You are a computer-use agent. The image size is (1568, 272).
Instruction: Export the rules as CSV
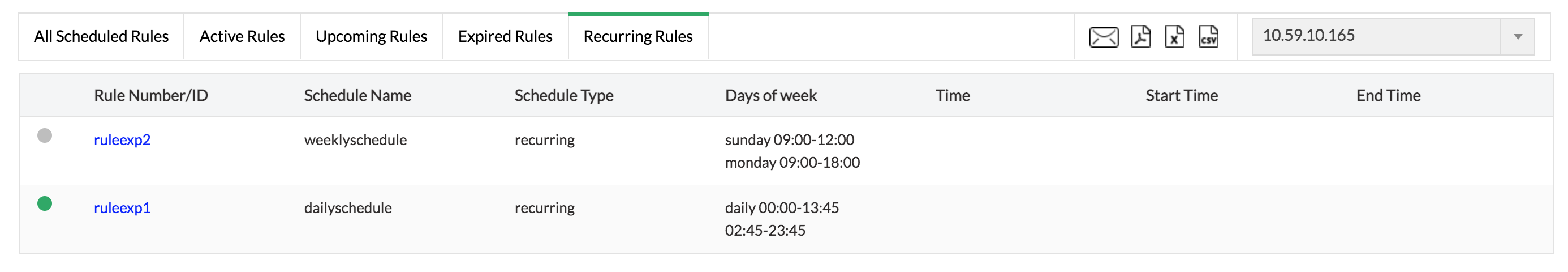1208,37
